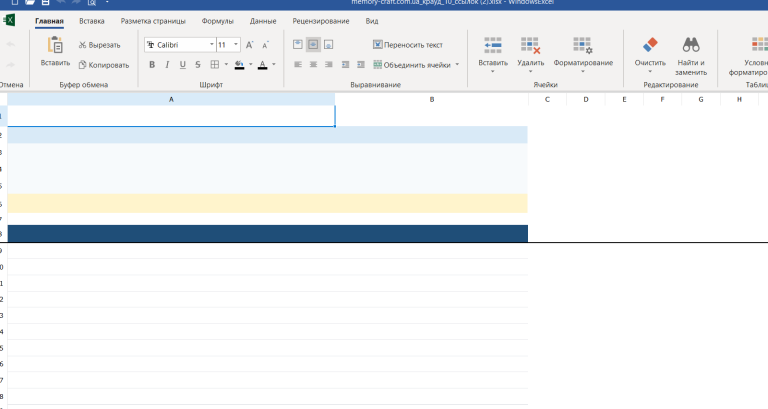Toggle middle vertical alignment

[313, 45]
